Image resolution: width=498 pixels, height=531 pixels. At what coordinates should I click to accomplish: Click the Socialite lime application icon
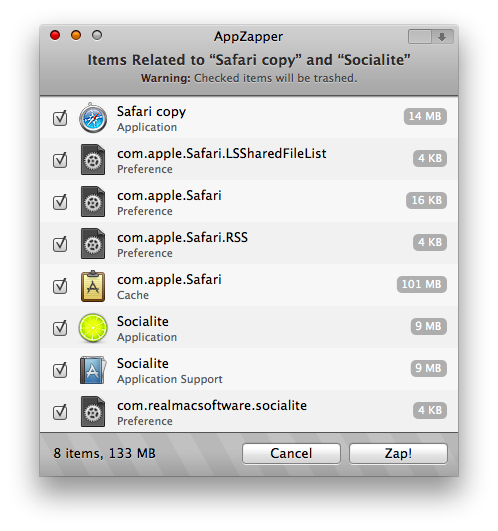[x=93, y=328]
